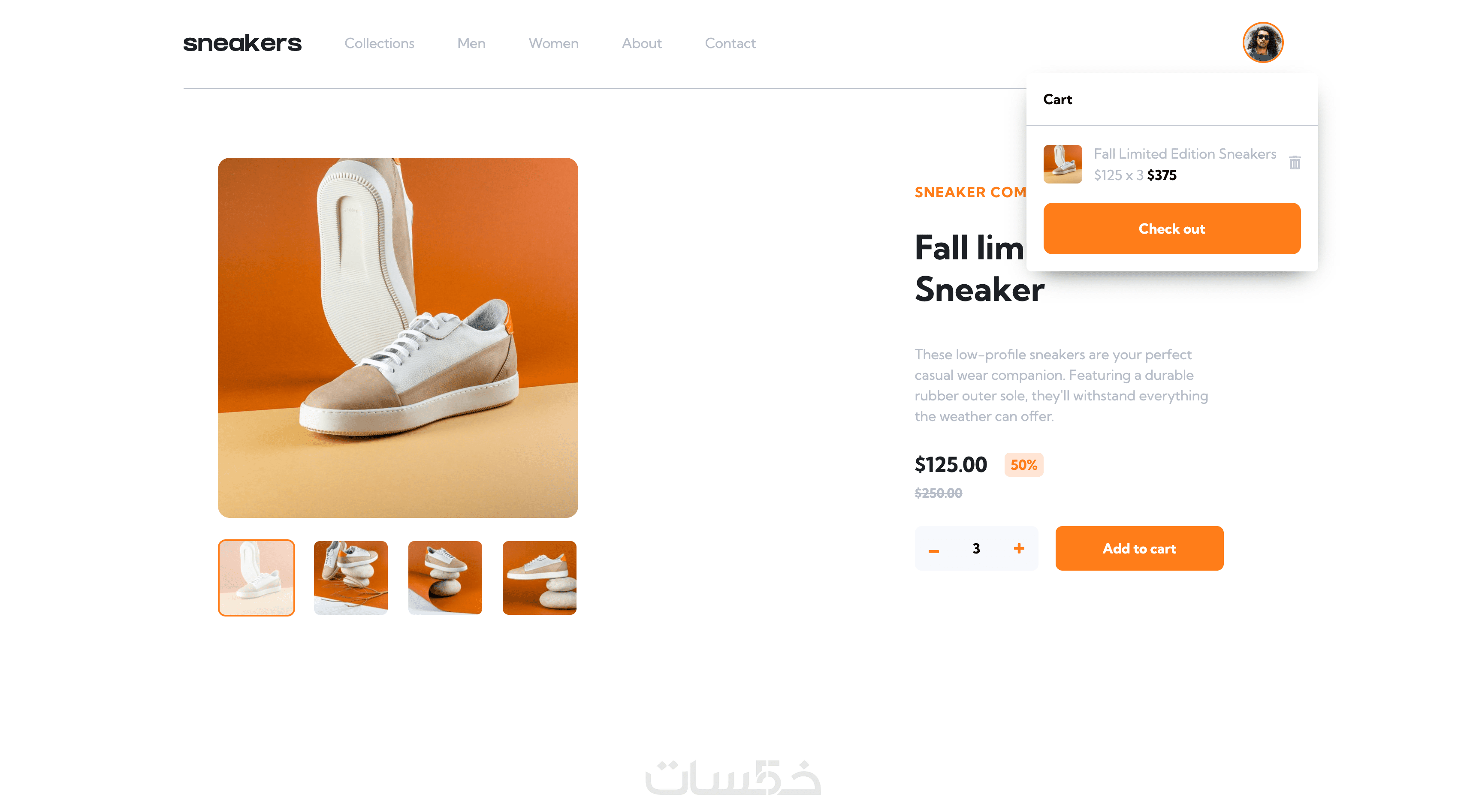Click the sneakers logo
Viewport: 1467px width, 812px height.
coord(242,43)
